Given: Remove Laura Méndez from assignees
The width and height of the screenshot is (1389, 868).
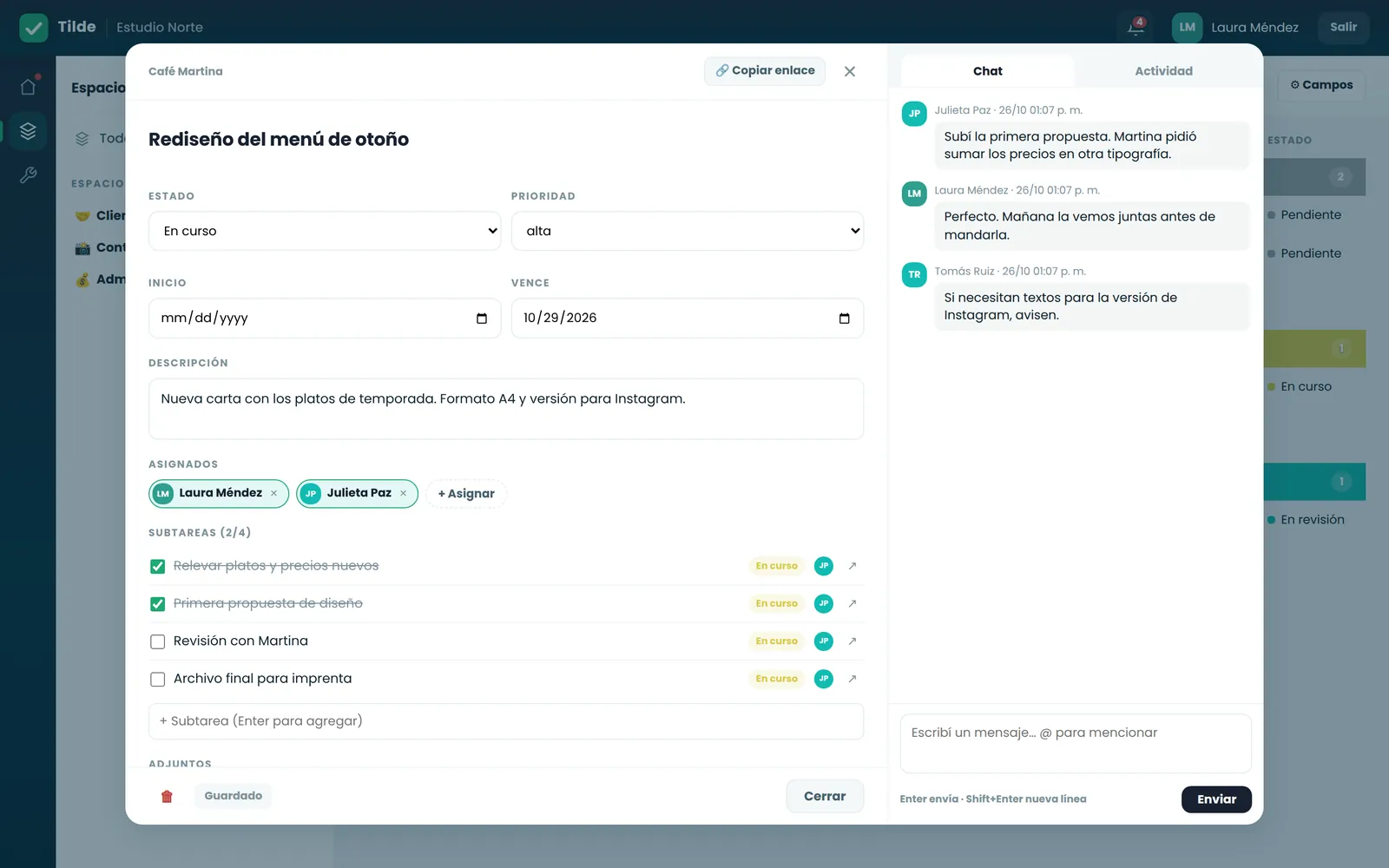Looking at the screenshot, I should tap(274, 493).
